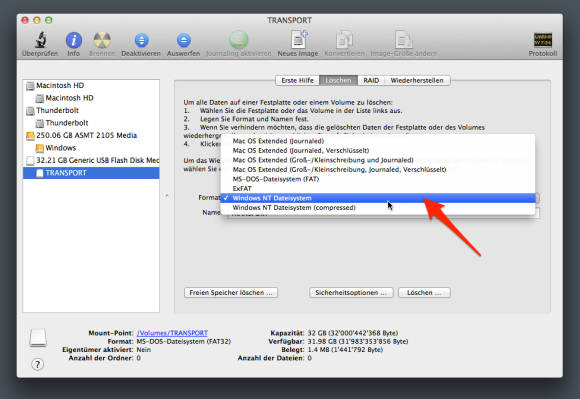Click the Brennen burn icon
Image resolution: width=580 pixels, height=399 pixels.
102,40
